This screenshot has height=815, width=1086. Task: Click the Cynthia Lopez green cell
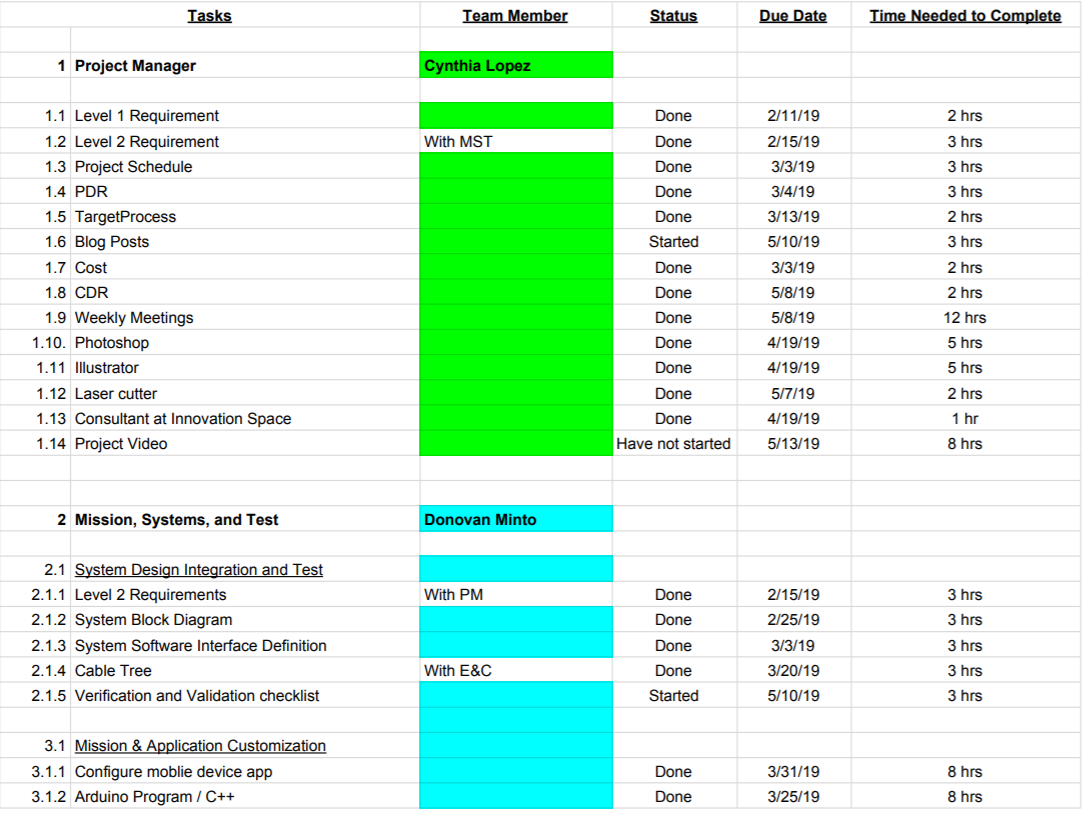[x=516, y=65]
